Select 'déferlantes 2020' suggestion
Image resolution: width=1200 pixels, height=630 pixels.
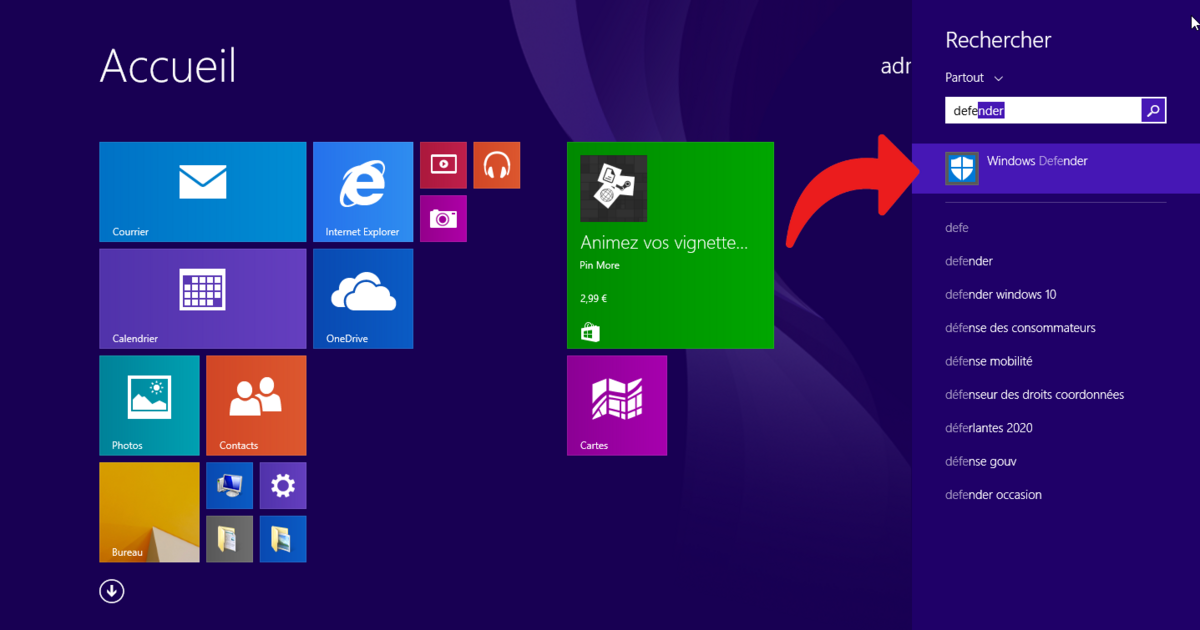[989, 428]
